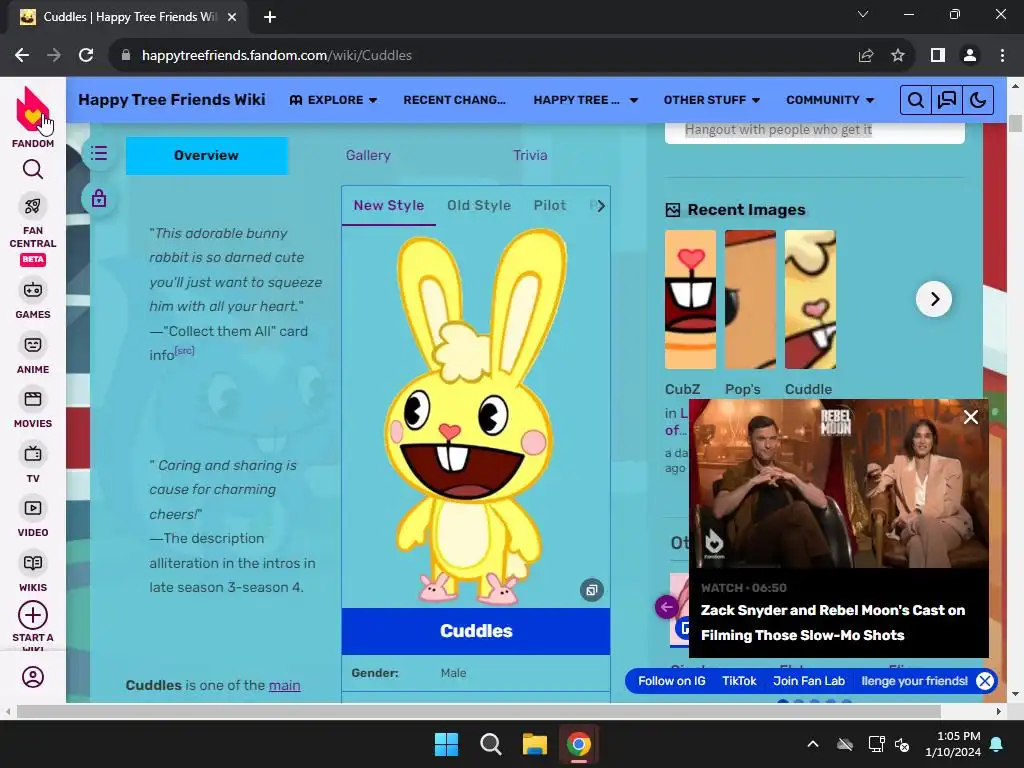Toggle dark theme with moon icon
Image resolution: width=1024 pixels, height=768 pixels.
coord(978,100)
